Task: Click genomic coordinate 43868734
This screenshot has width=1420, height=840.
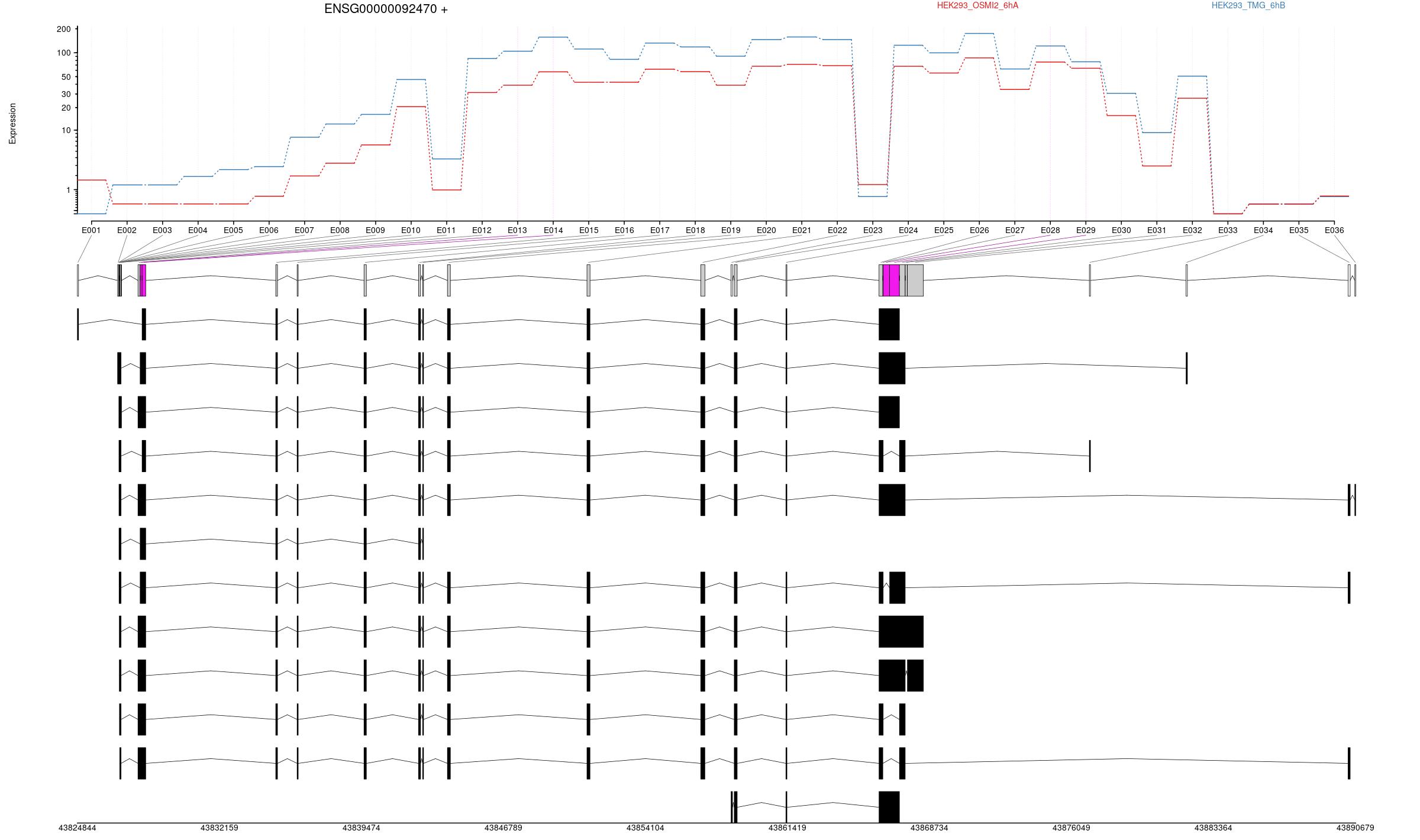Action: (930, 828)
